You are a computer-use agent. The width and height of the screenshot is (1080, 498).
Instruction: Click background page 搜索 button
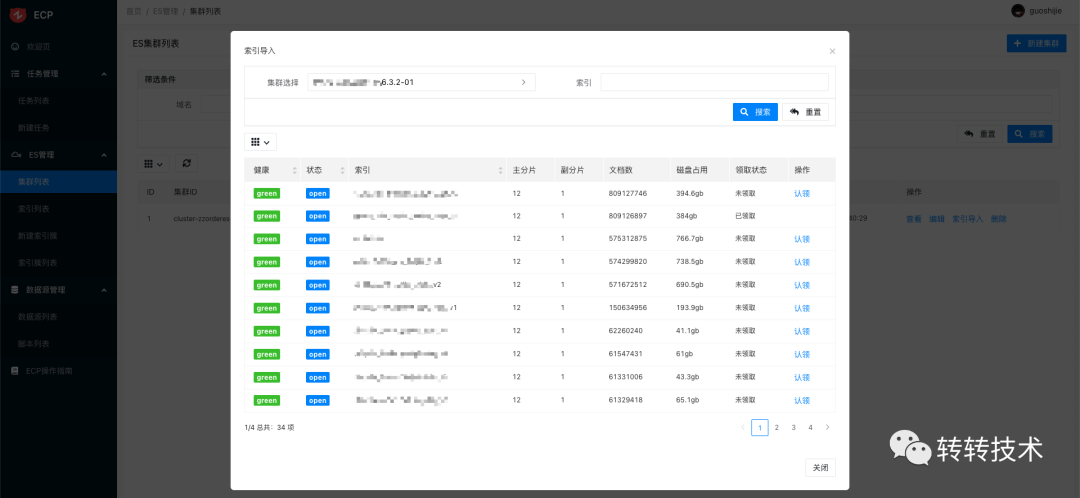[1030, 134]
